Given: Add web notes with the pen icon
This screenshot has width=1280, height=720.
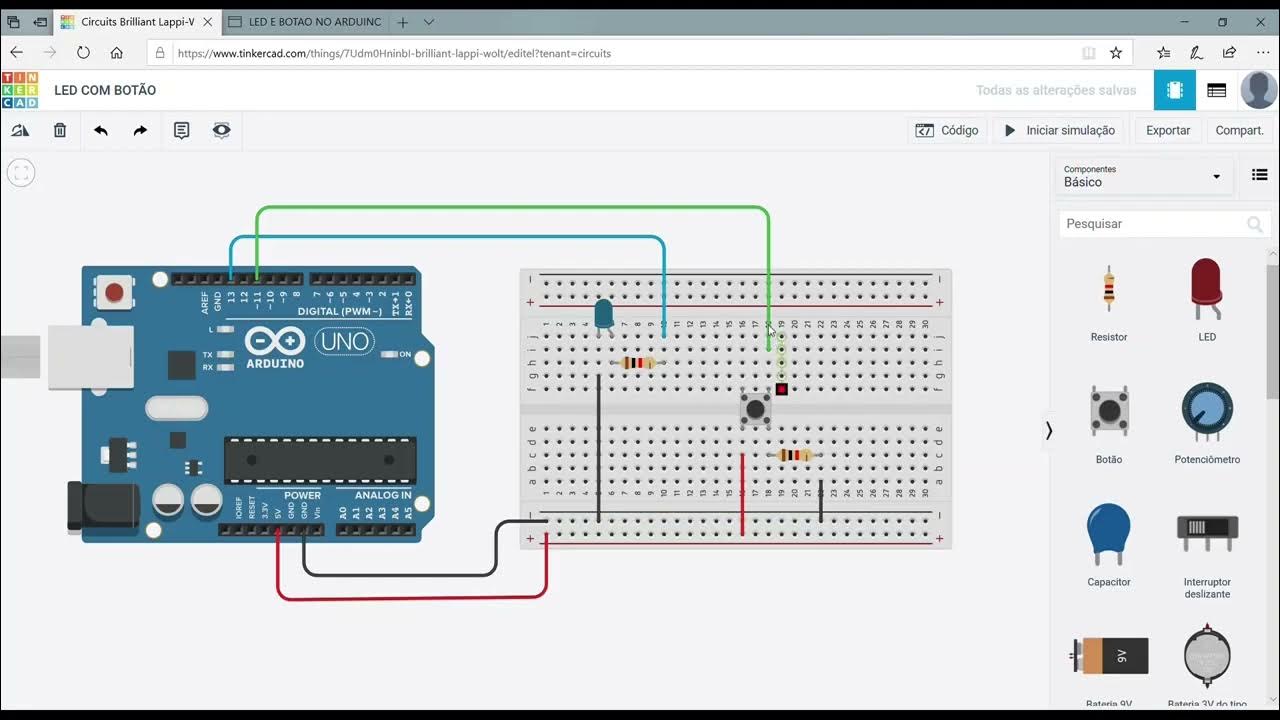Looking at the screenshot, I should tap(1196, 53).
